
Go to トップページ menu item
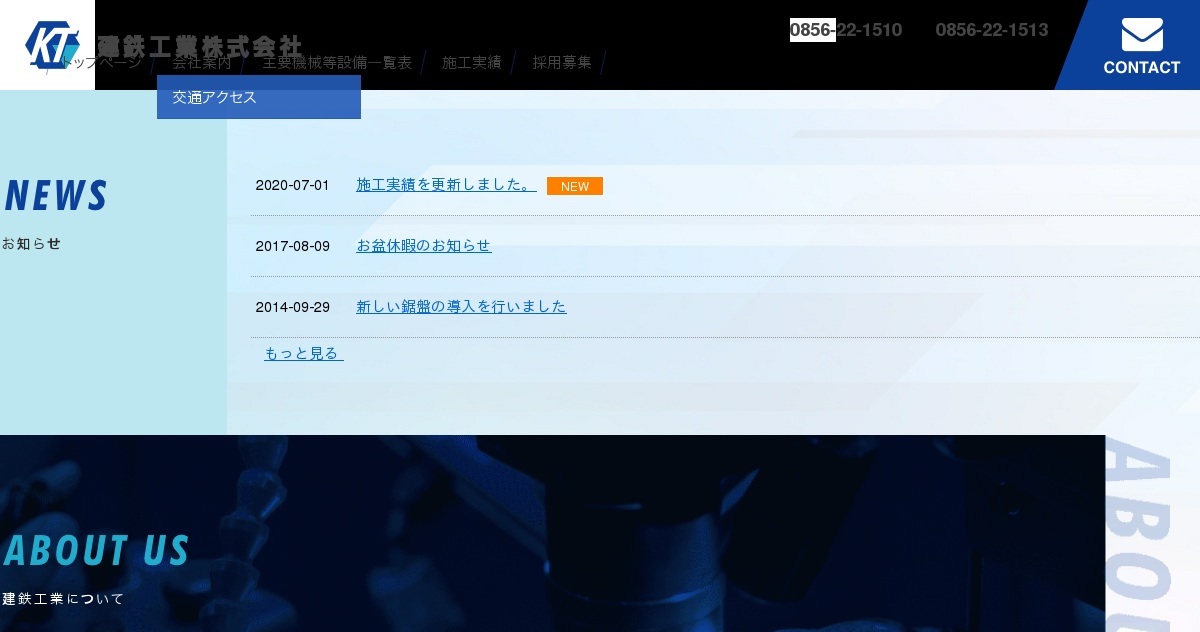coord(100,62)
